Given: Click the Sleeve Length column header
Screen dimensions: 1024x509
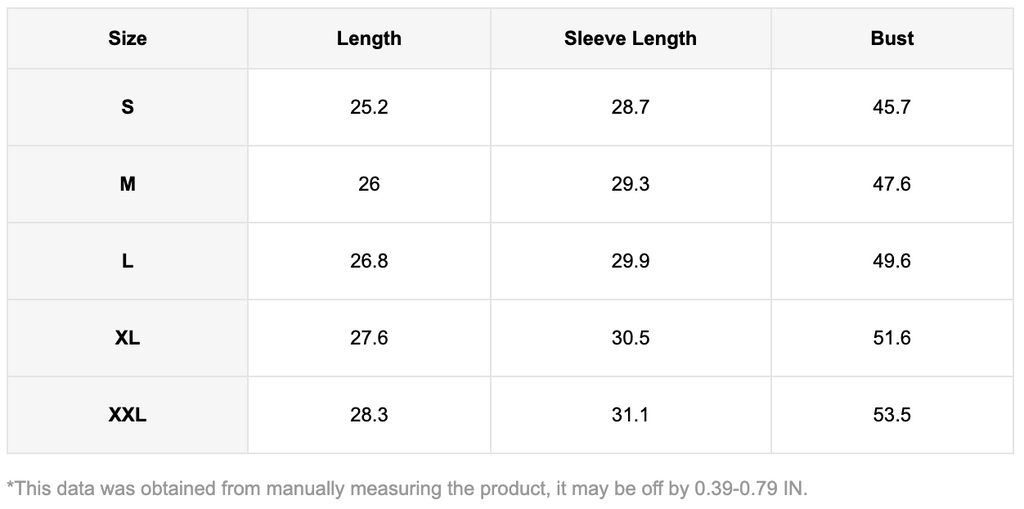Looking at the screenshot, I should click(x=630, y=39).
